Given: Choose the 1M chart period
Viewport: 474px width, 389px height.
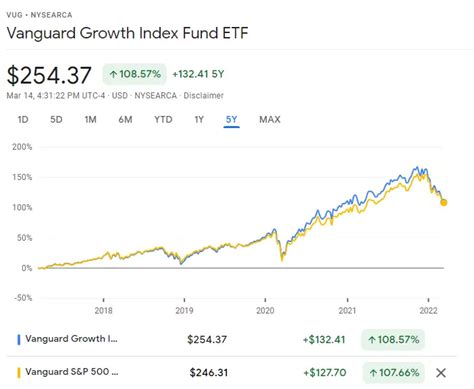Looking at the screenshot, I should pos(90,119).
